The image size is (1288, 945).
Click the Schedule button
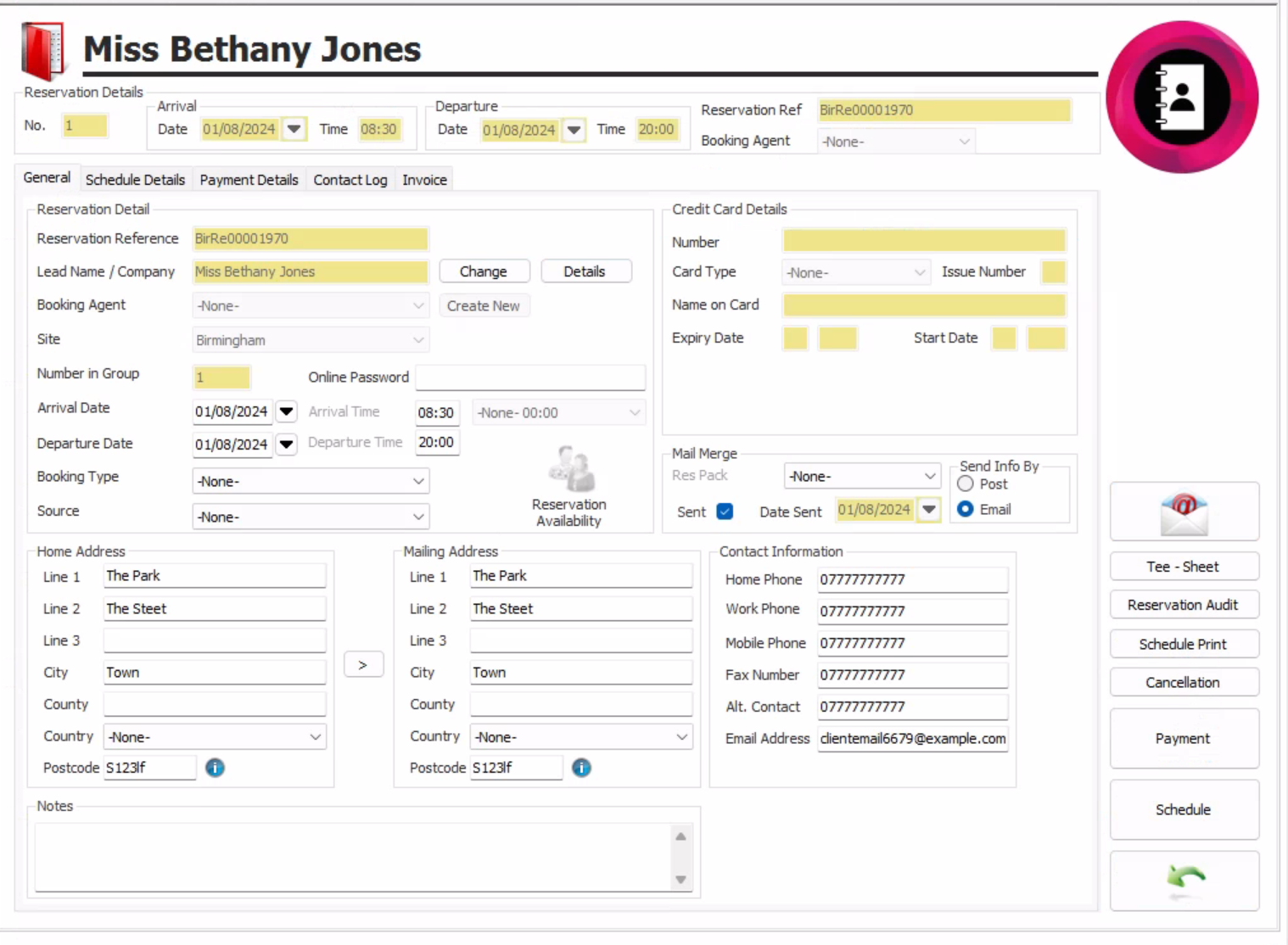pyautogui.click(x=1184, y=810)
